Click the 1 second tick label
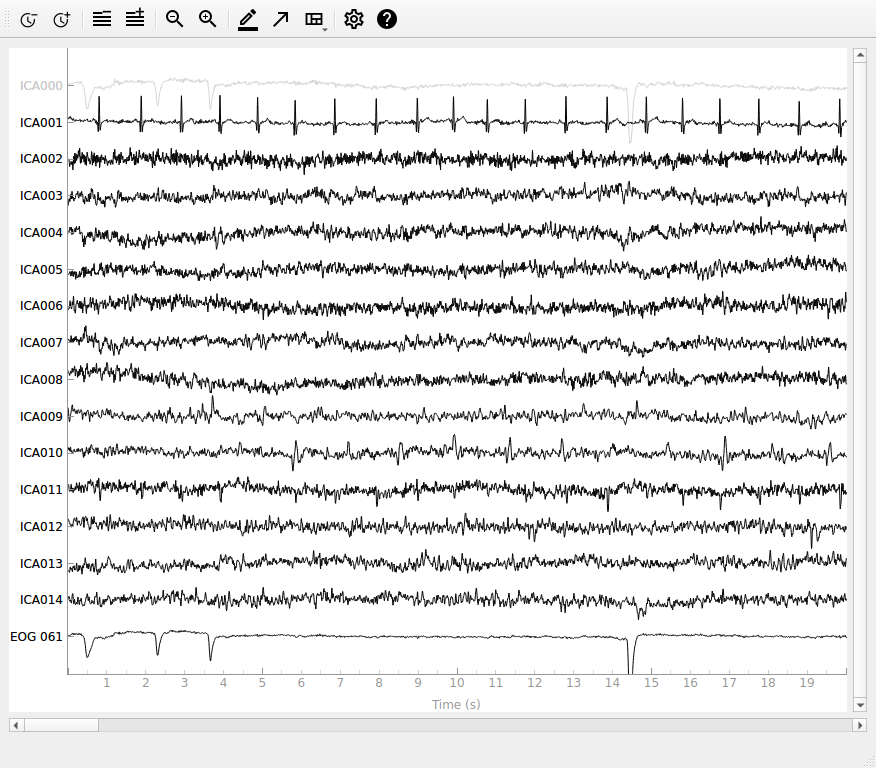 click(x=107, y=683)
